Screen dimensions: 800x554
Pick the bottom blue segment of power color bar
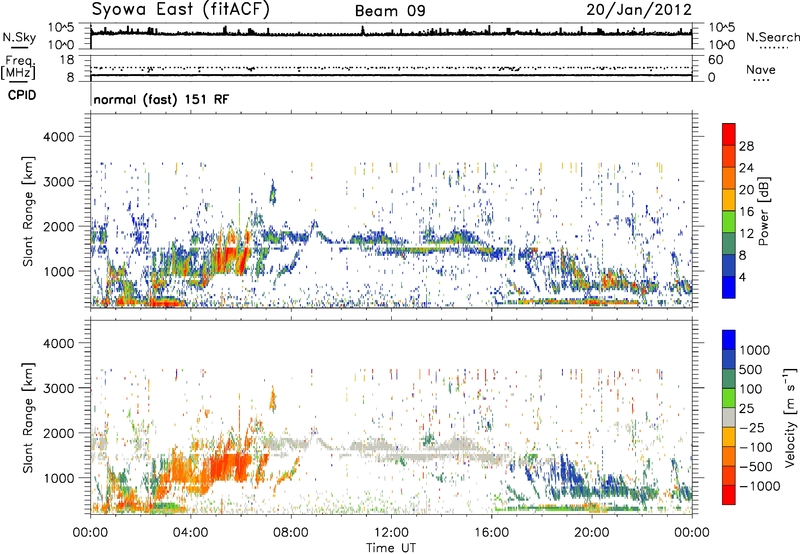coord(729,287)
